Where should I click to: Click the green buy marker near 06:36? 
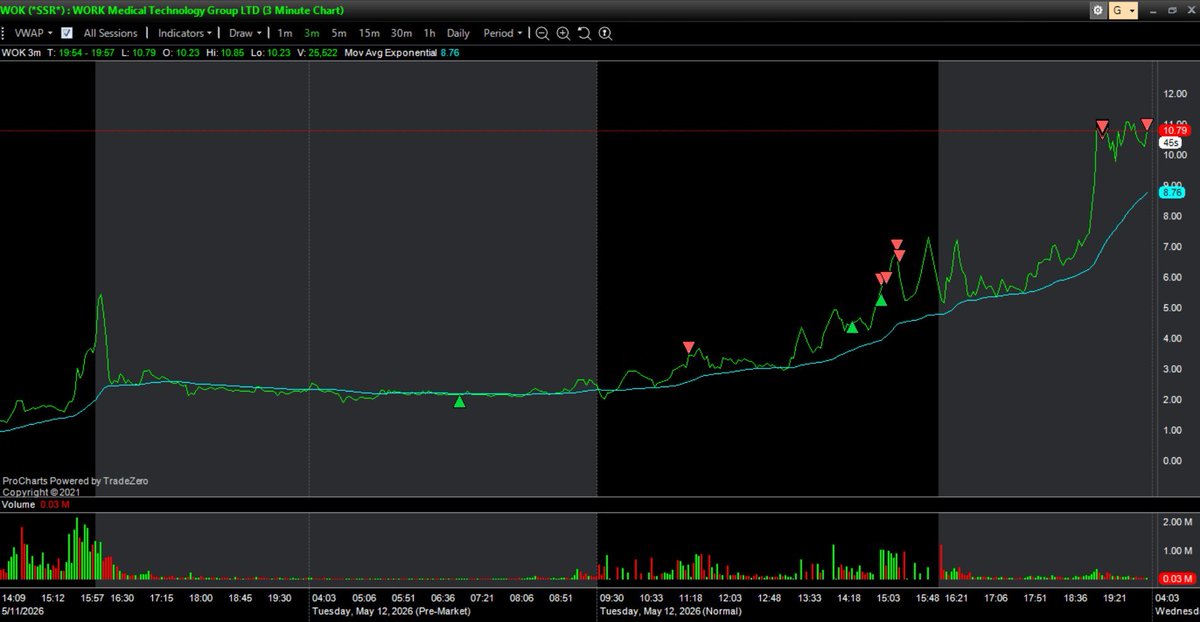pos(460,402)
